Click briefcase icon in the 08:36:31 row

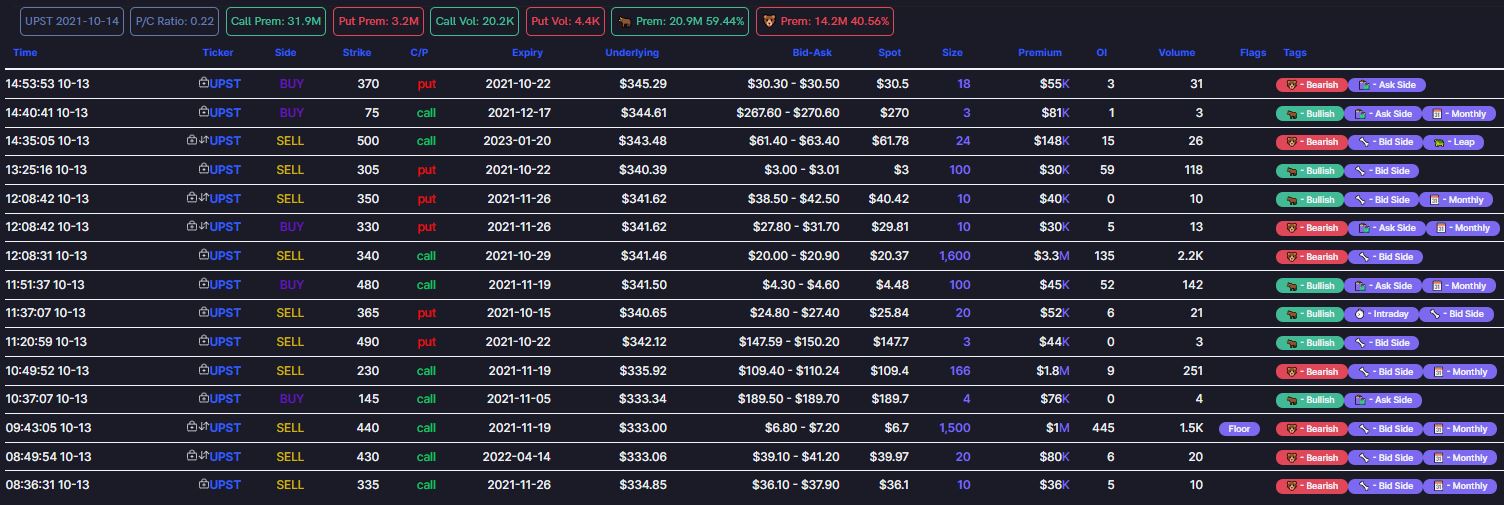[x=204, y=485]
